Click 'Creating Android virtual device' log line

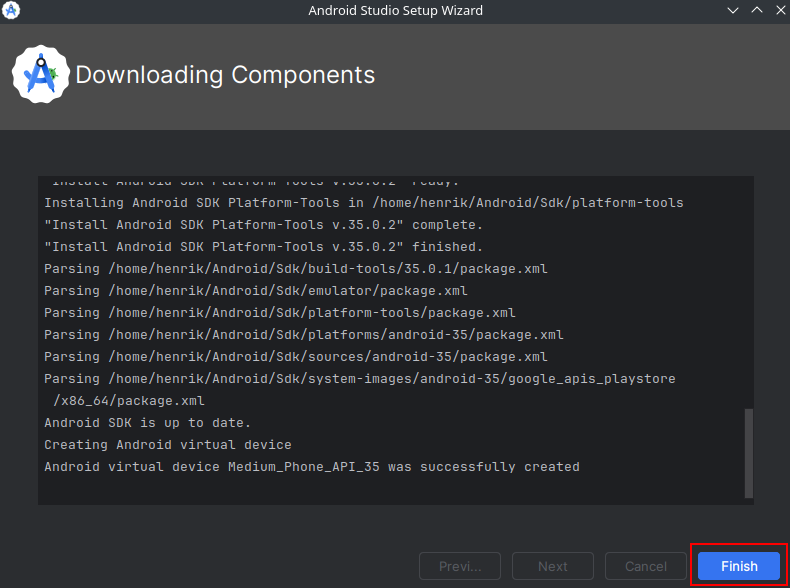(x=168, y=445)
